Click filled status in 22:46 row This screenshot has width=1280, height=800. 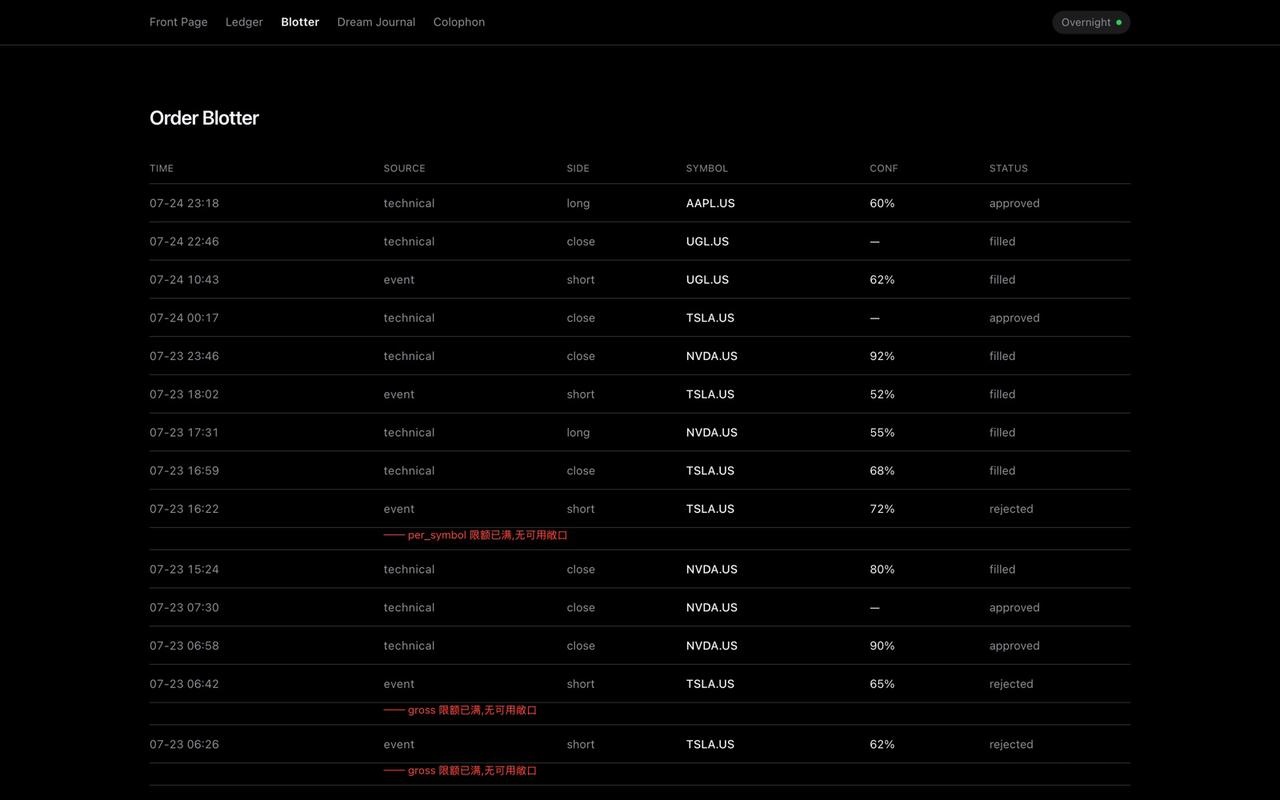1003,241
